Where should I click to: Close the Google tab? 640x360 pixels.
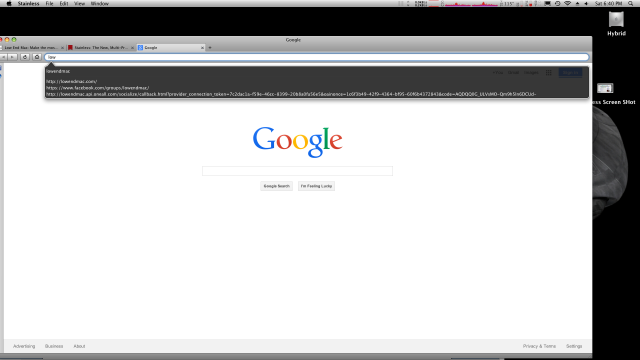(x=202, y=48)
